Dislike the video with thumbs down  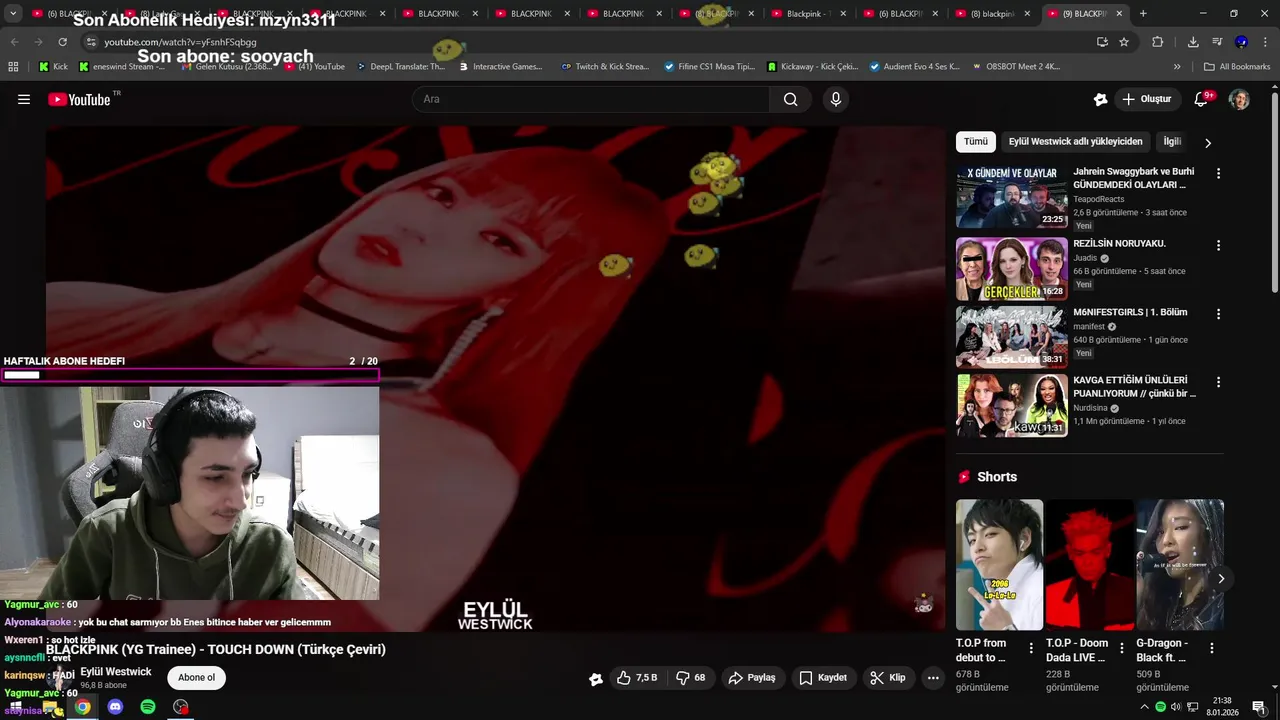click(x=691, y=678)
